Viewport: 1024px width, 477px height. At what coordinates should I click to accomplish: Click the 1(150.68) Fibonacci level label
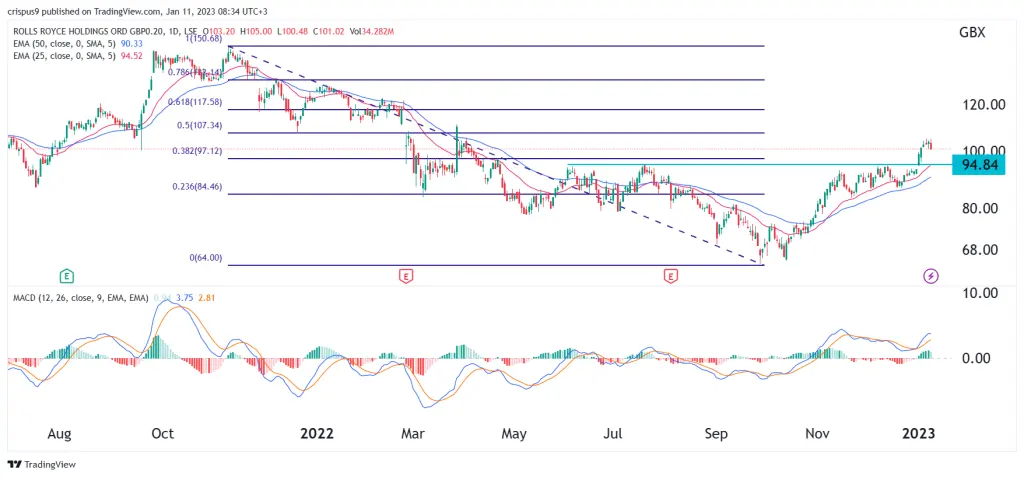tap(206, 41)
